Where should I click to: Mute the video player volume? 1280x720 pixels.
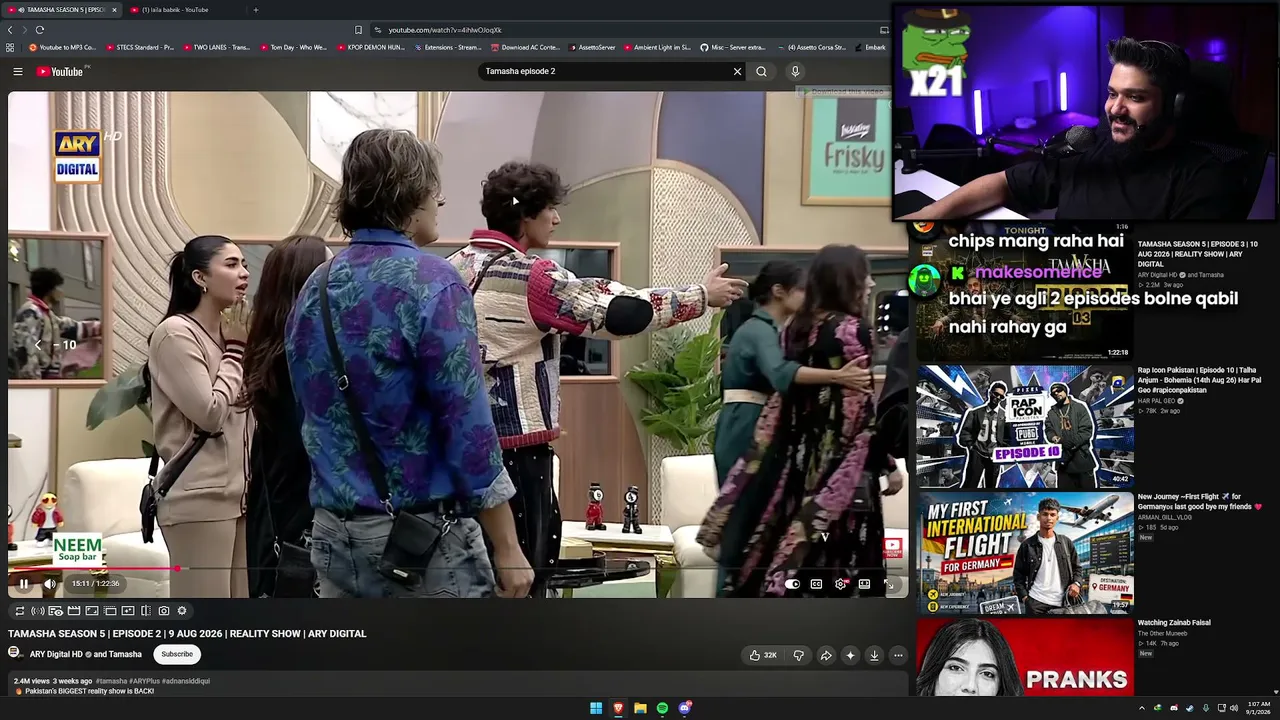click(x=49, y=584)
